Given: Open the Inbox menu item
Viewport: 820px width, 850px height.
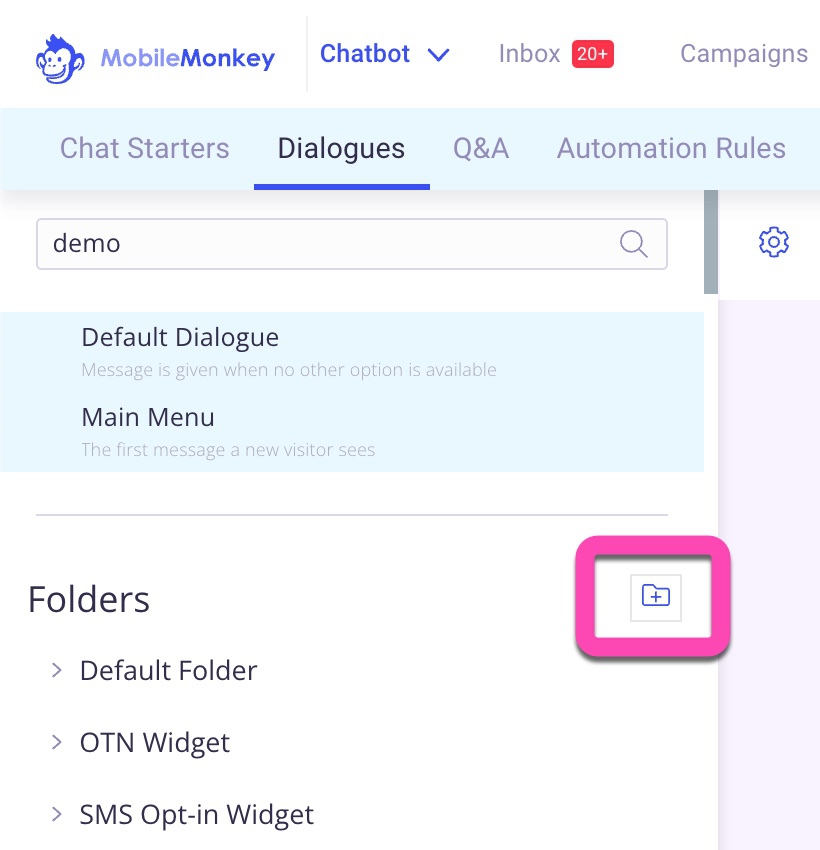Looking at the screenshot, I should pyautogui.click(x=529, y=54).
